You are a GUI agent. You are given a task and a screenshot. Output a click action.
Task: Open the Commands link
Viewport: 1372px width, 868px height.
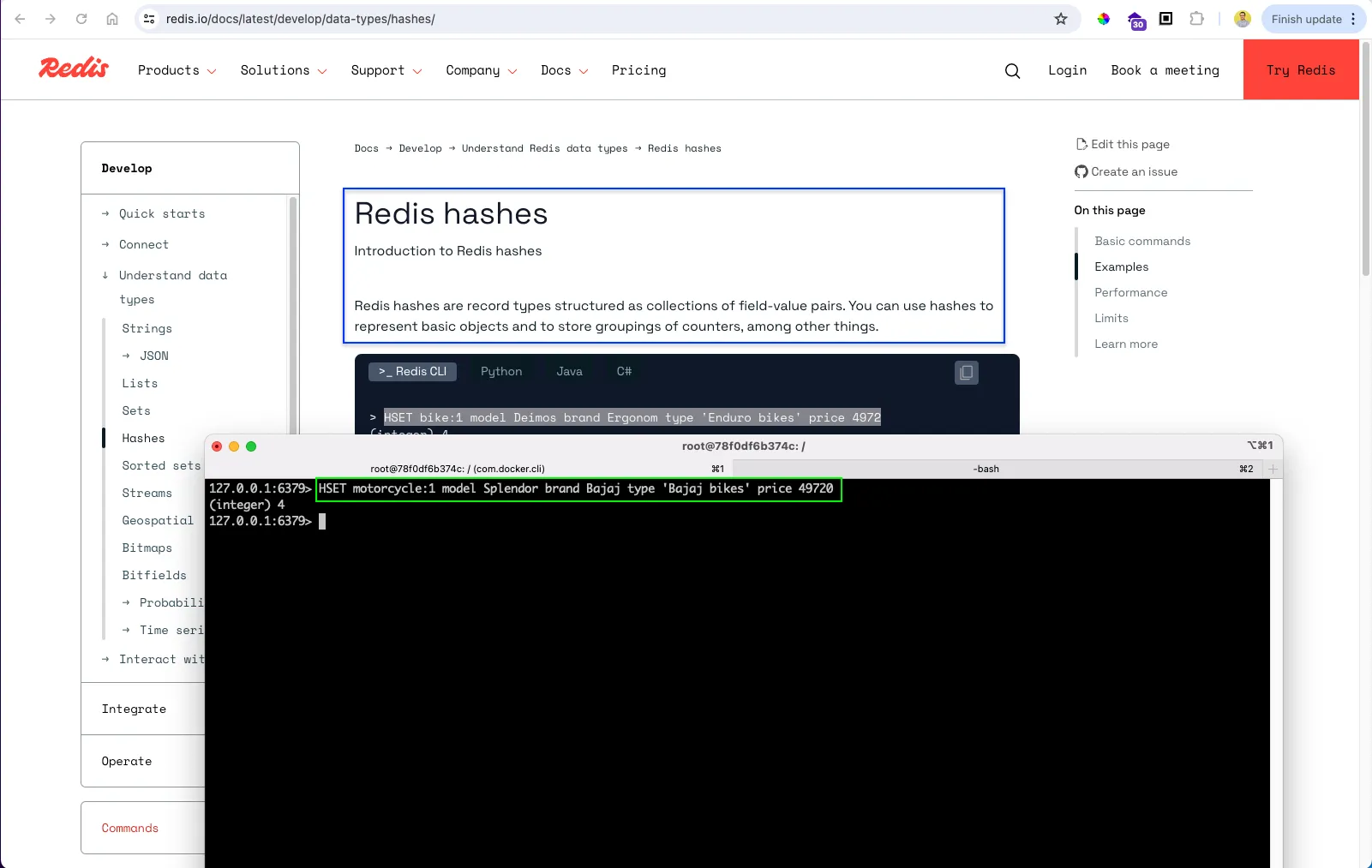[x=129, y=828]
